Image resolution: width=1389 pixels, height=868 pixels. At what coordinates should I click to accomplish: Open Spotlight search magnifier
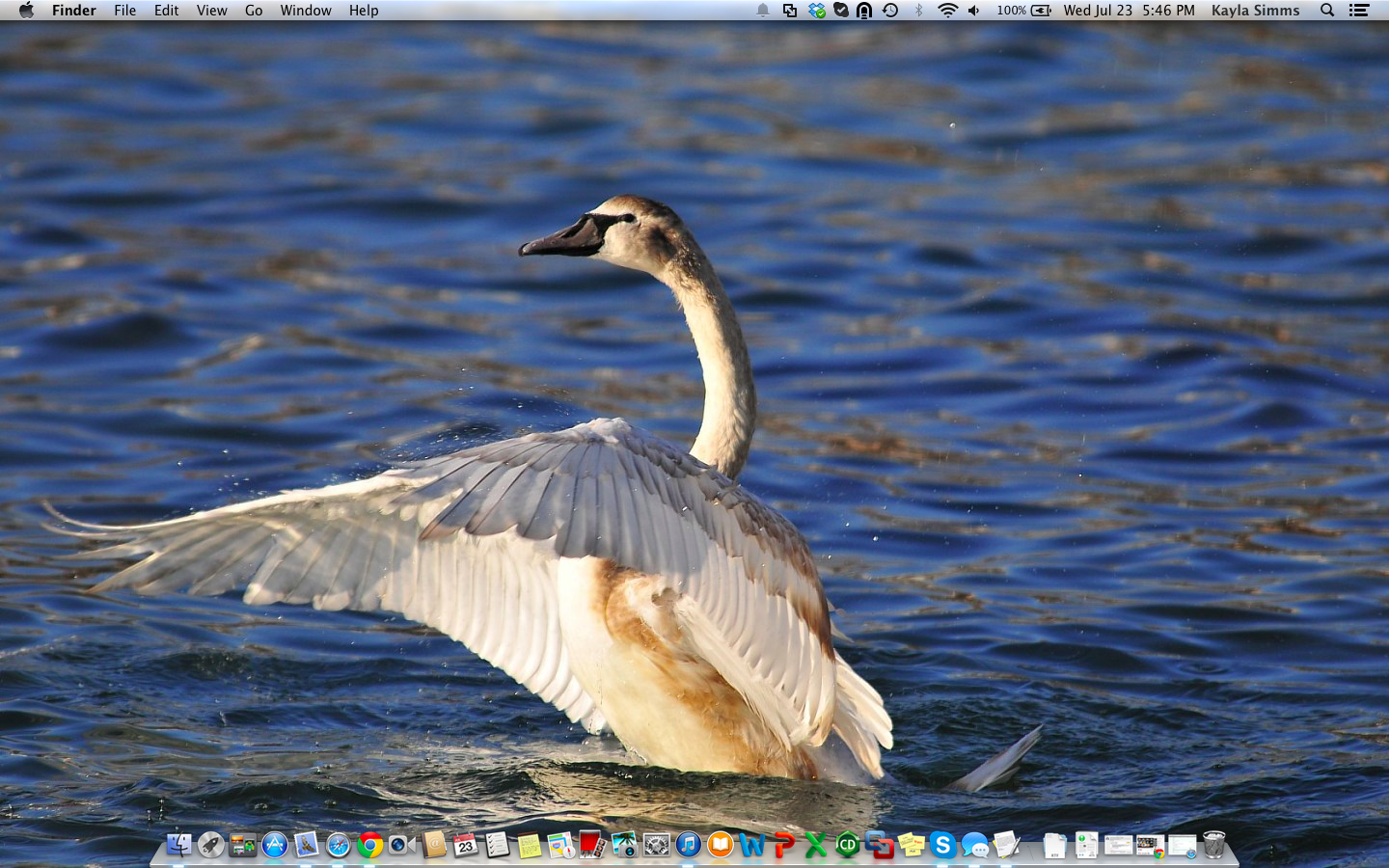[x=1327, y=11]
